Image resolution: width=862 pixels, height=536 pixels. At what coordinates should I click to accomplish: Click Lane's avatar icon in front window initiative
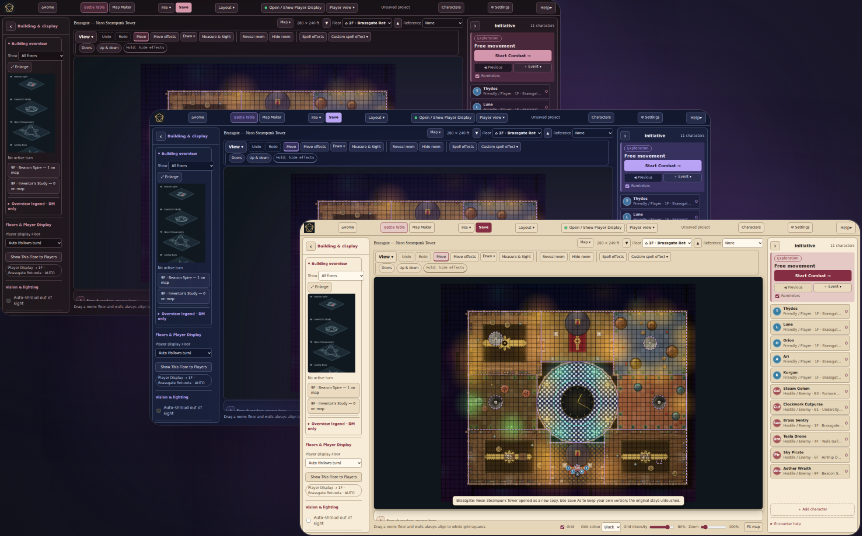coord(777,327)
